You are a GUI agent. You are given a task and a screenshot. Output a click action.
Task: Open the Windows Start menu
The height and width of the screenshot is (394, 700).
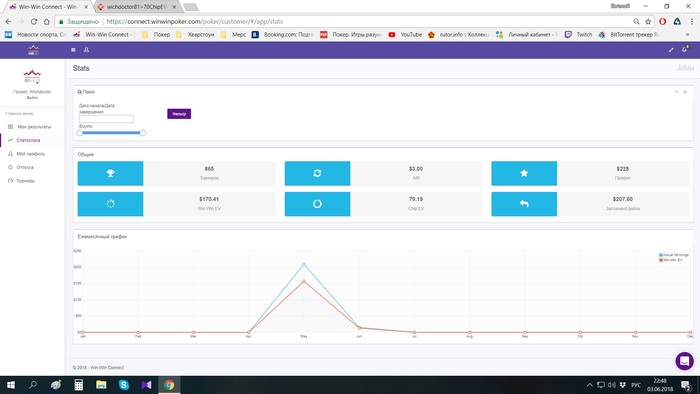coord(11,385)
